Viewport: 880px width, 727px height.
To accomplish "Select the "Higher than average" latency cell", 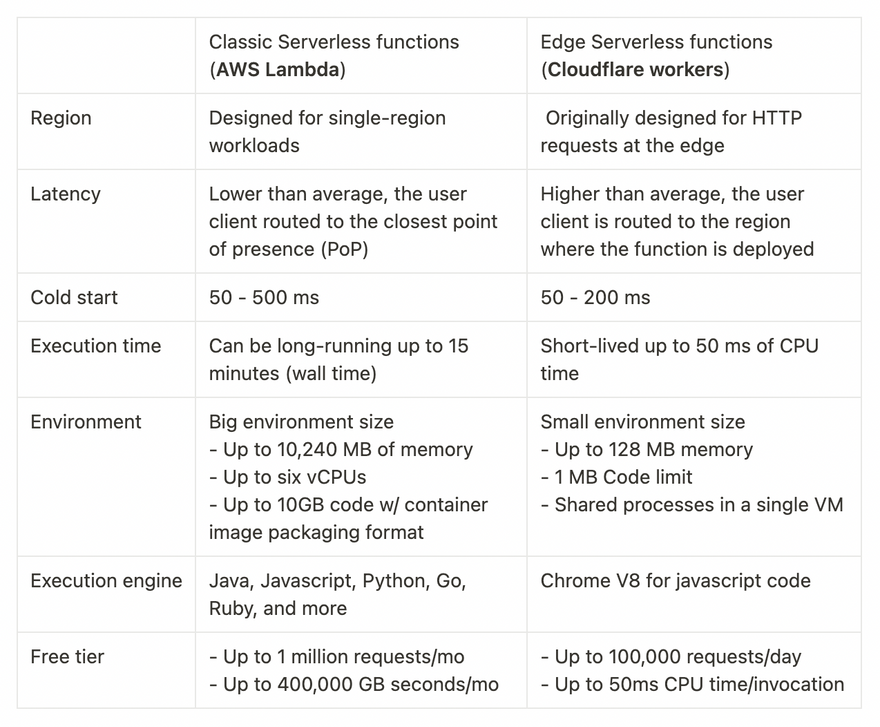I will click(x=677, y=221).
